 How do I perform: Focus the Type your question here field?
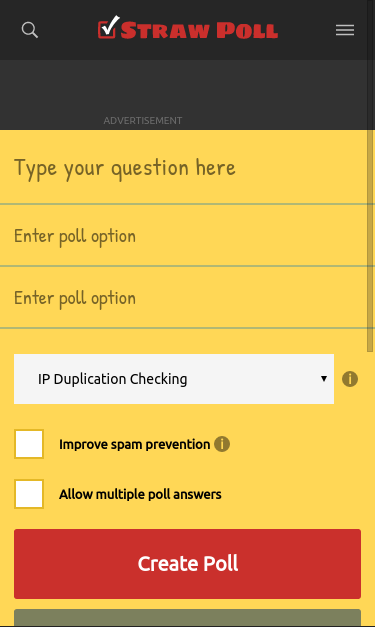tap(184, 167)
